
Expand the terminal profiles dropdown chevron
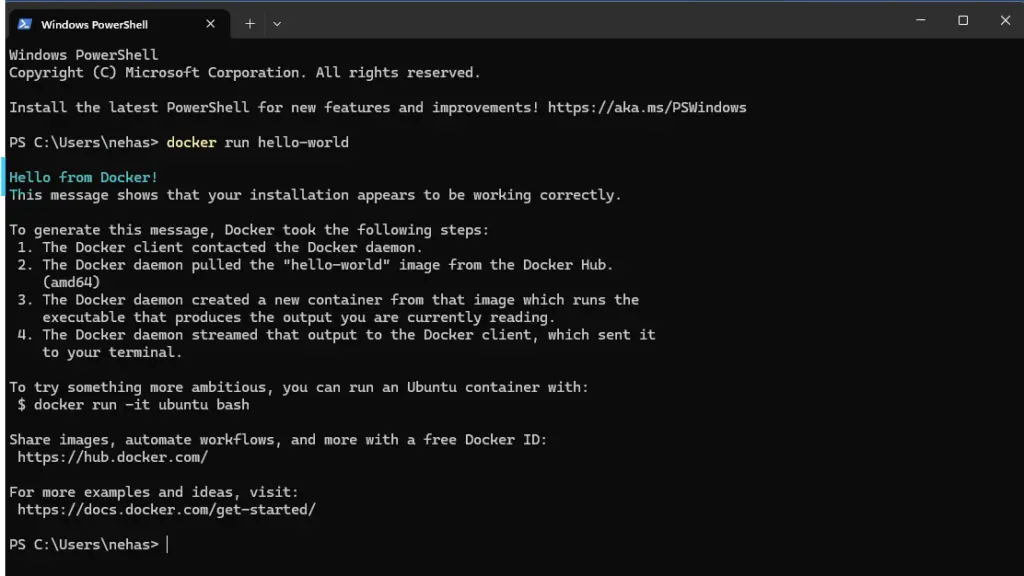point(277,24)
